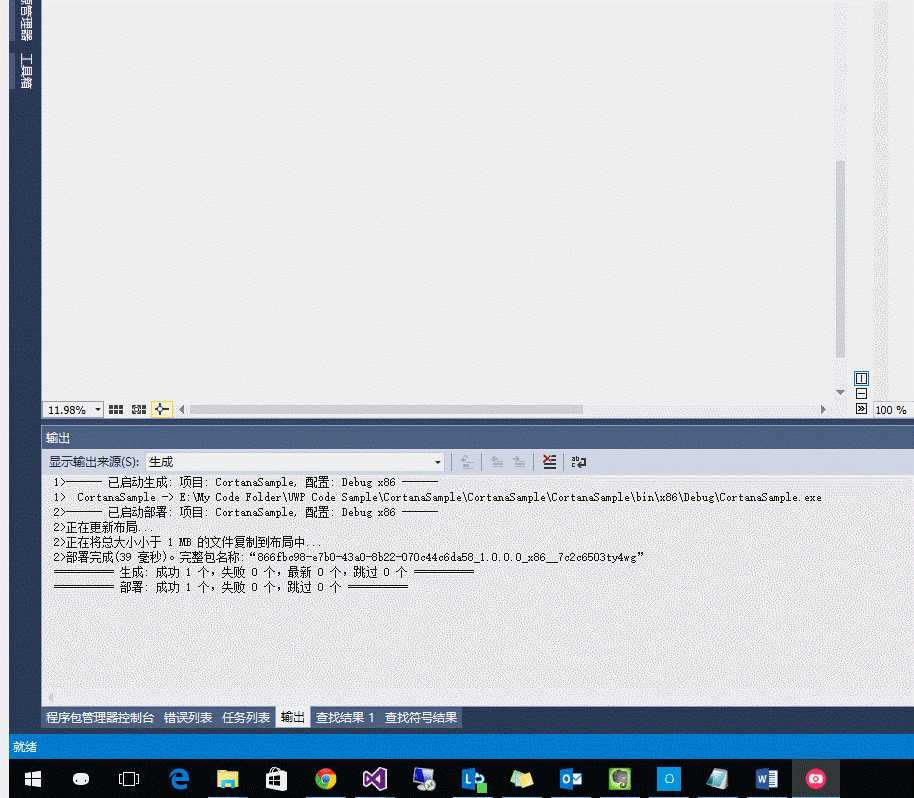Click the designer's horizontal scrollbar thumb

click(386, 410)
